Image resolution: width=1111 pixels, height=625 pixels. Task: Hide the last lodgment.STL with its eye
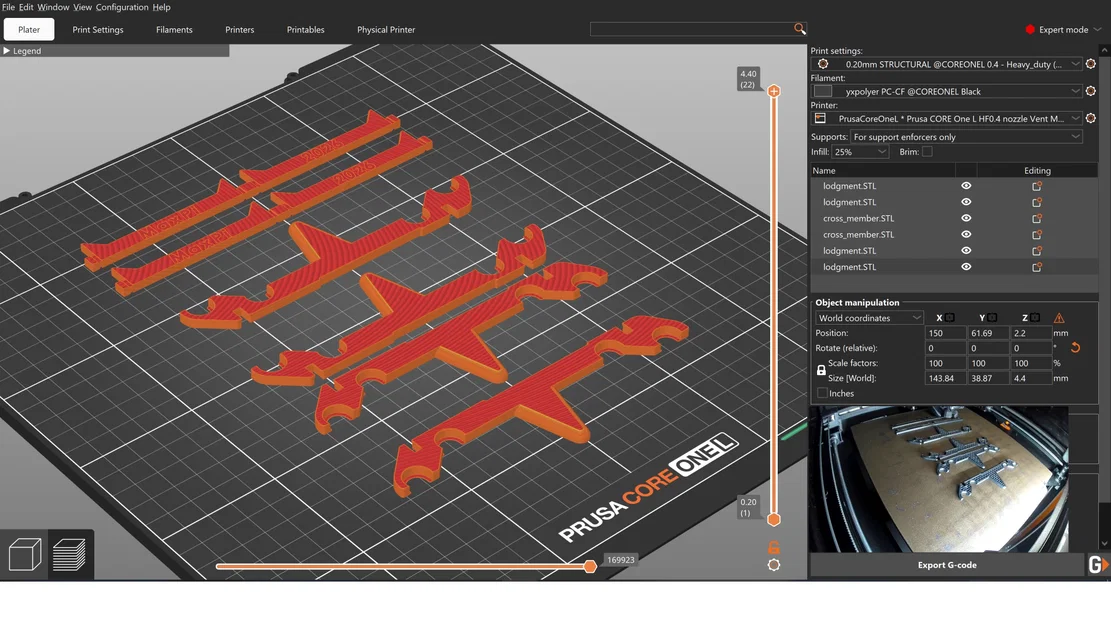966,267
